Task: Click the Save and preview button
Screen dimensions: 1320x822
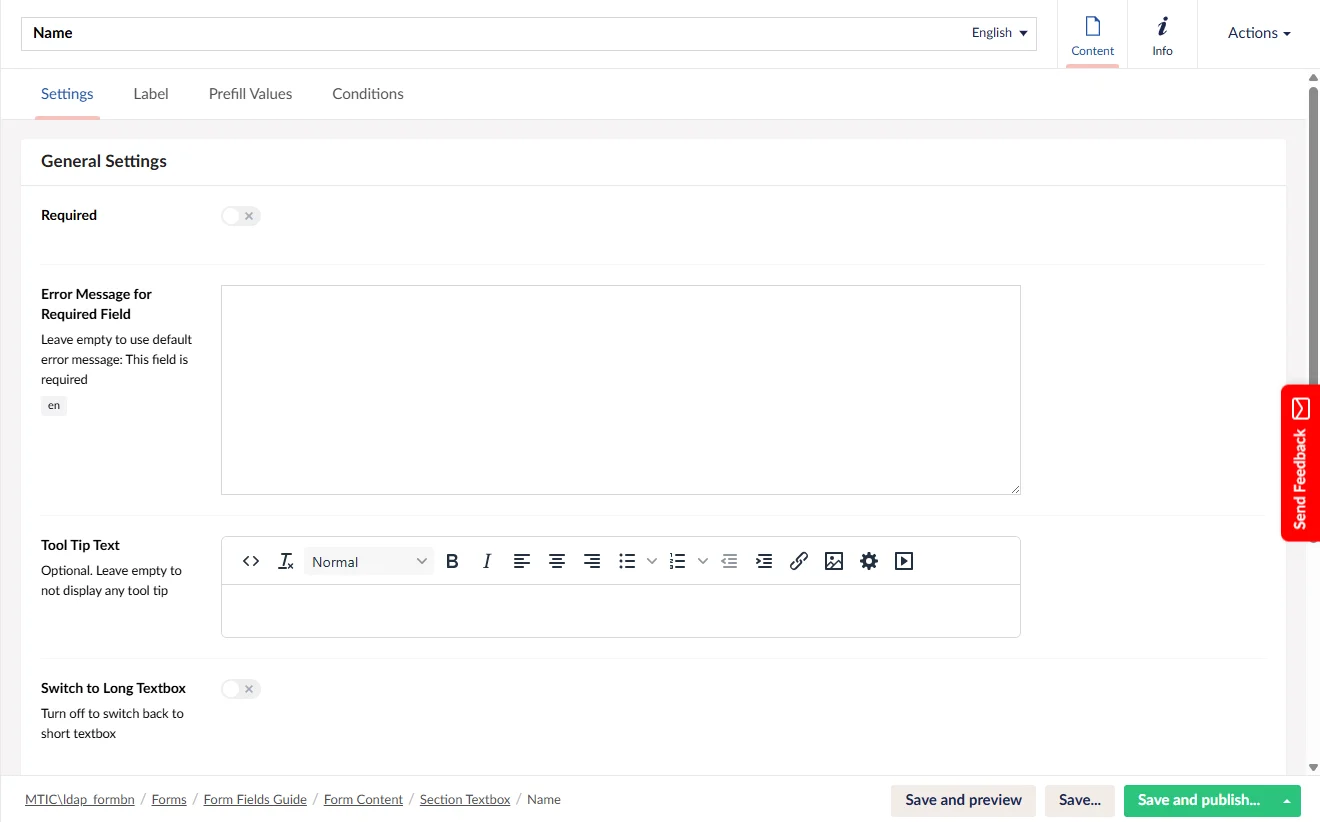Action: (x=963, y=800)
